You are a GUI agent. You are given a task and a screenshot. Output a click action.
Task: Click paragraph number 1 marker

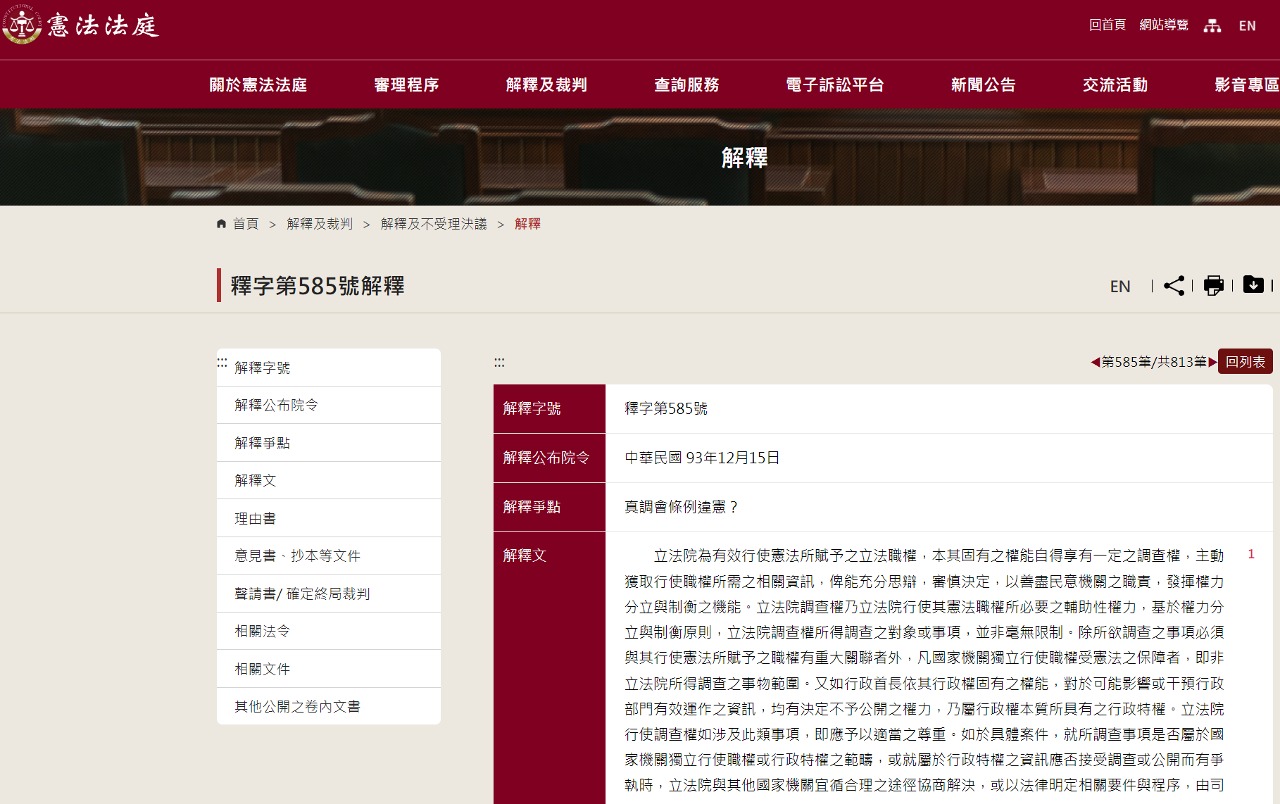[x=1251, y=554]
